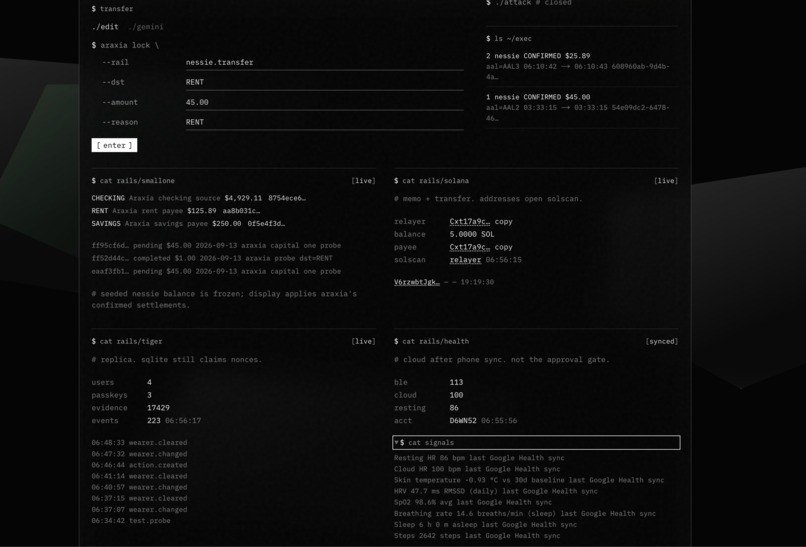Submit the transfer with [ enter ] button

click(x=114, y=145)
